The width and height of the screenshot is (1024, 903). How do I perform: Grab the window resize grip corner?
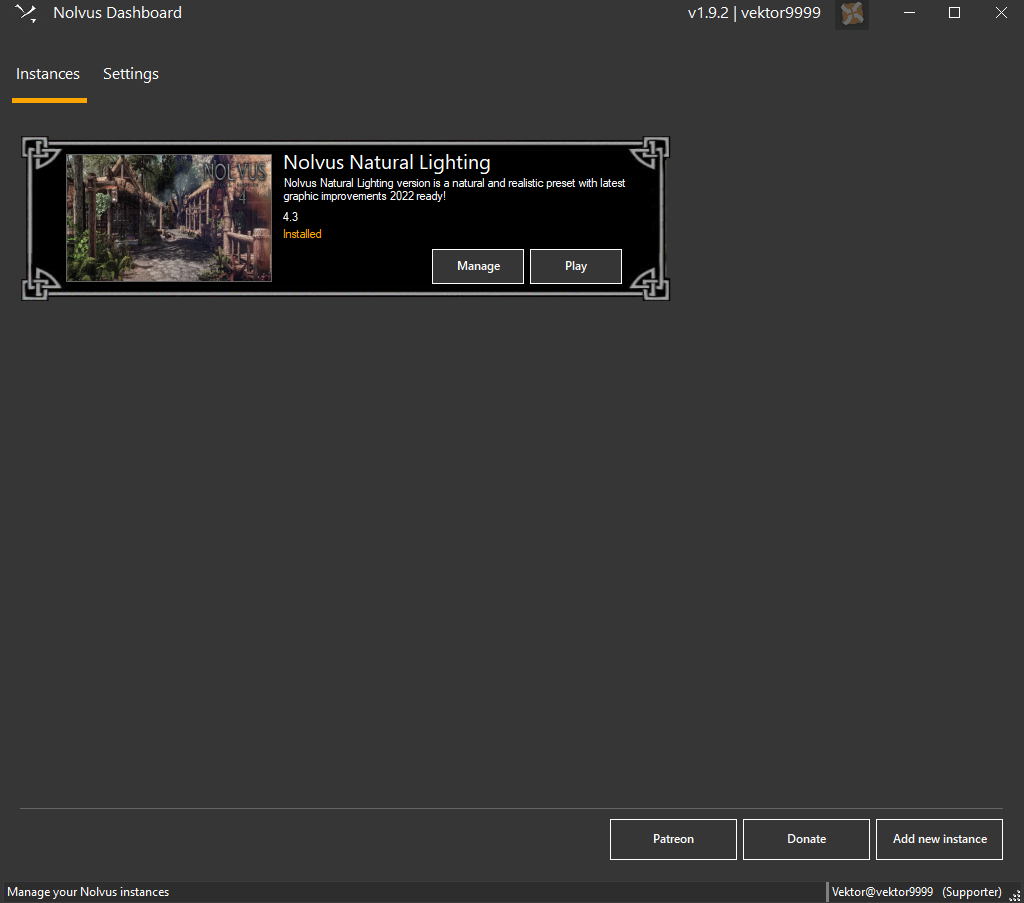[x=1016, y=896]
